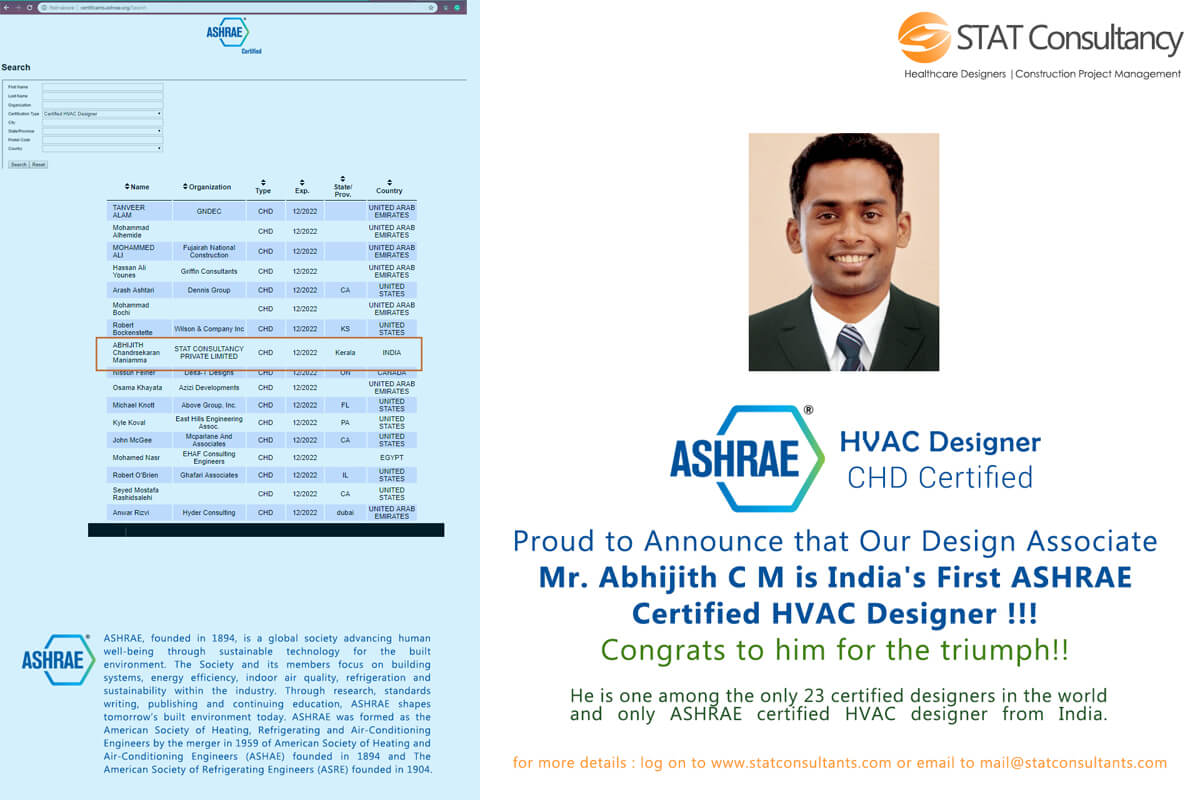Click the INDIA country cell
1200x800 pixels.
tap(391, 352)
